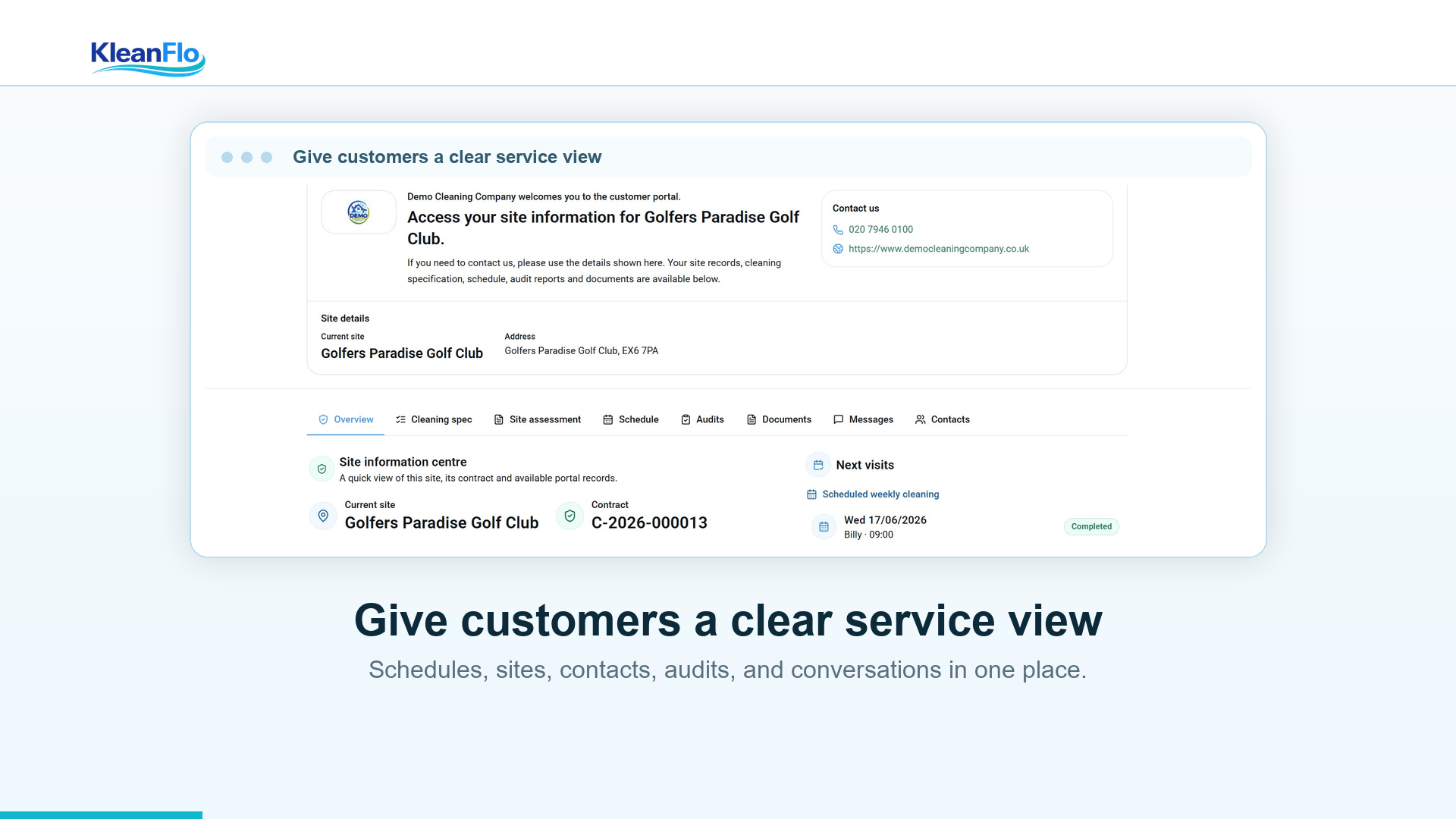Viewport: 1456px width, 819px height.
Task: Click the Contact us heading
Action: click(x=855, y=209)
